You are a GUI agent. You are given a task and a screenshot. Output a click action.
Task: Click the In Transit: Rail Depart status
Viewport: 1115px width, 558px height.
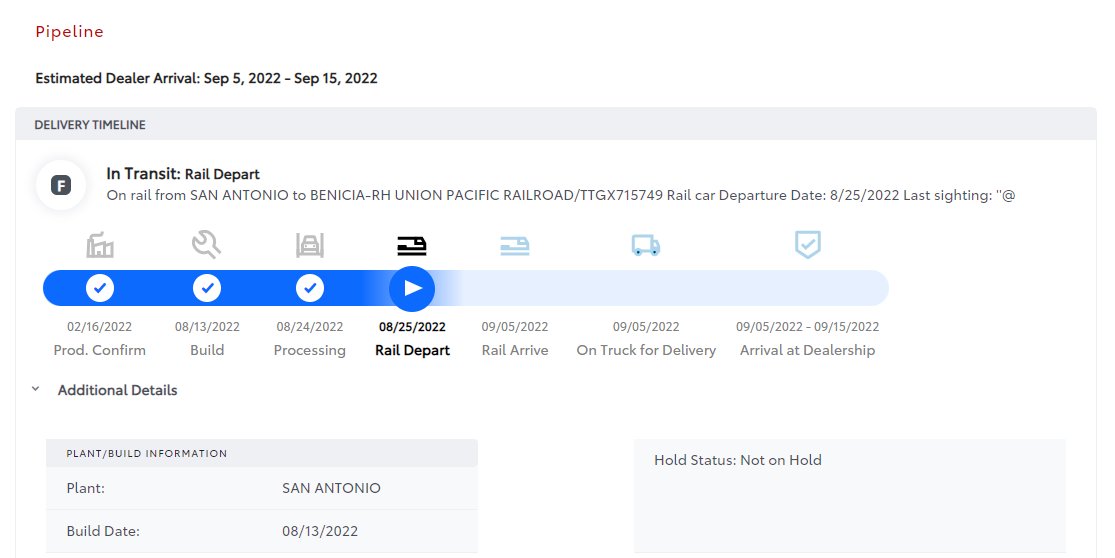pos(183,173)
